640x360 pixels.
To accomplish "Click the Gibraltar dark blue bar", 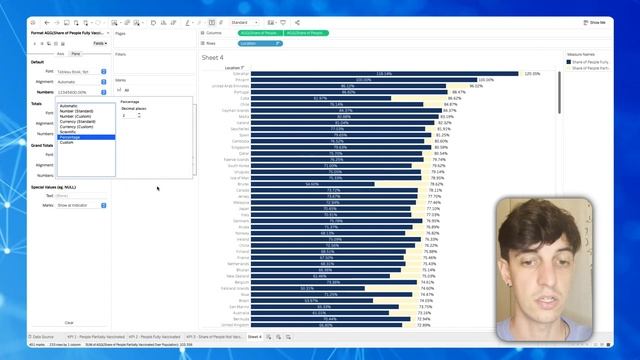I will click(384, 74).
